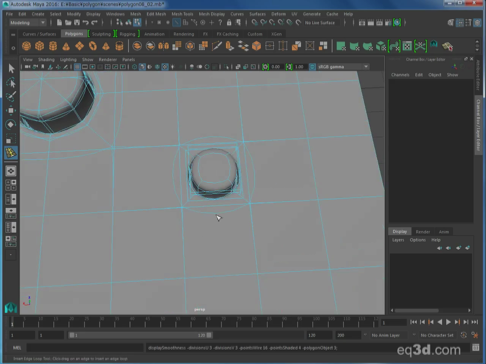Go to end of playback range

tap(475, 322)
